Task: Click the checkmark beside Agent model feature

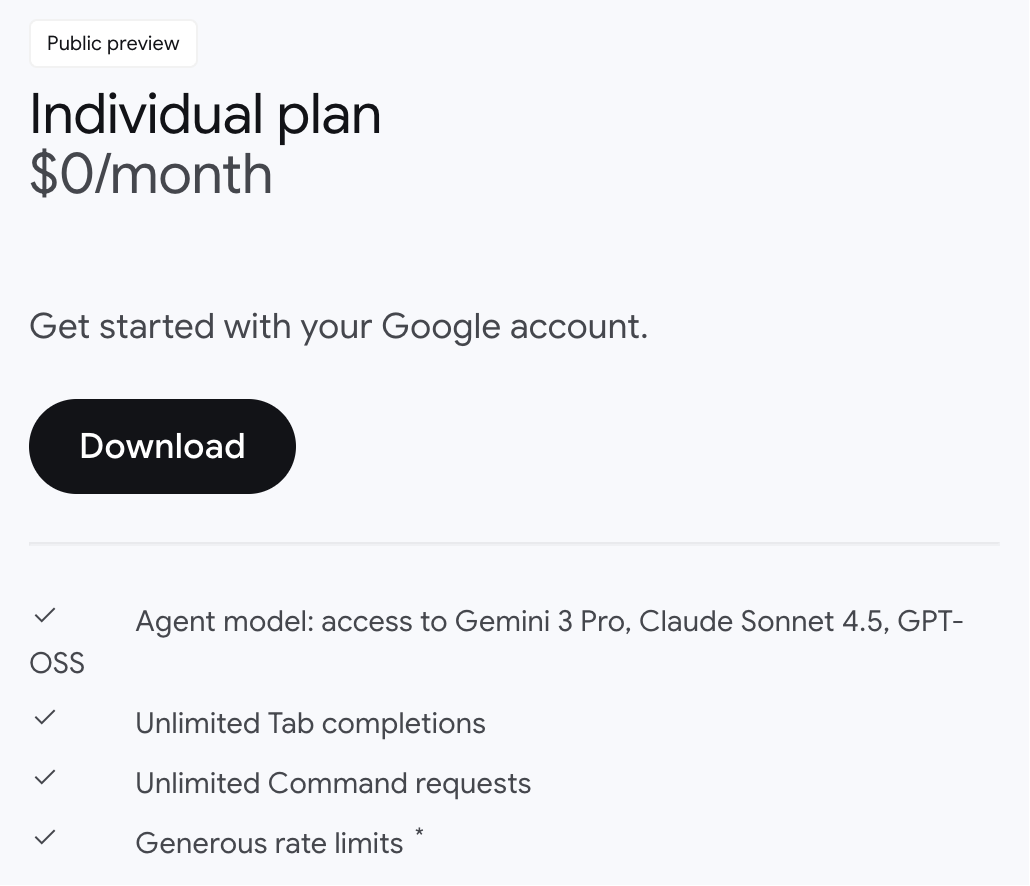Action: 45,615
